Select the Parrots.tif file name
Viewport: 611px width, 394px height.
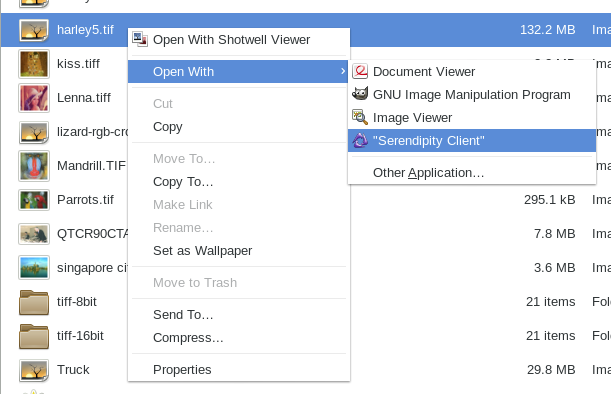coord(85,200)
